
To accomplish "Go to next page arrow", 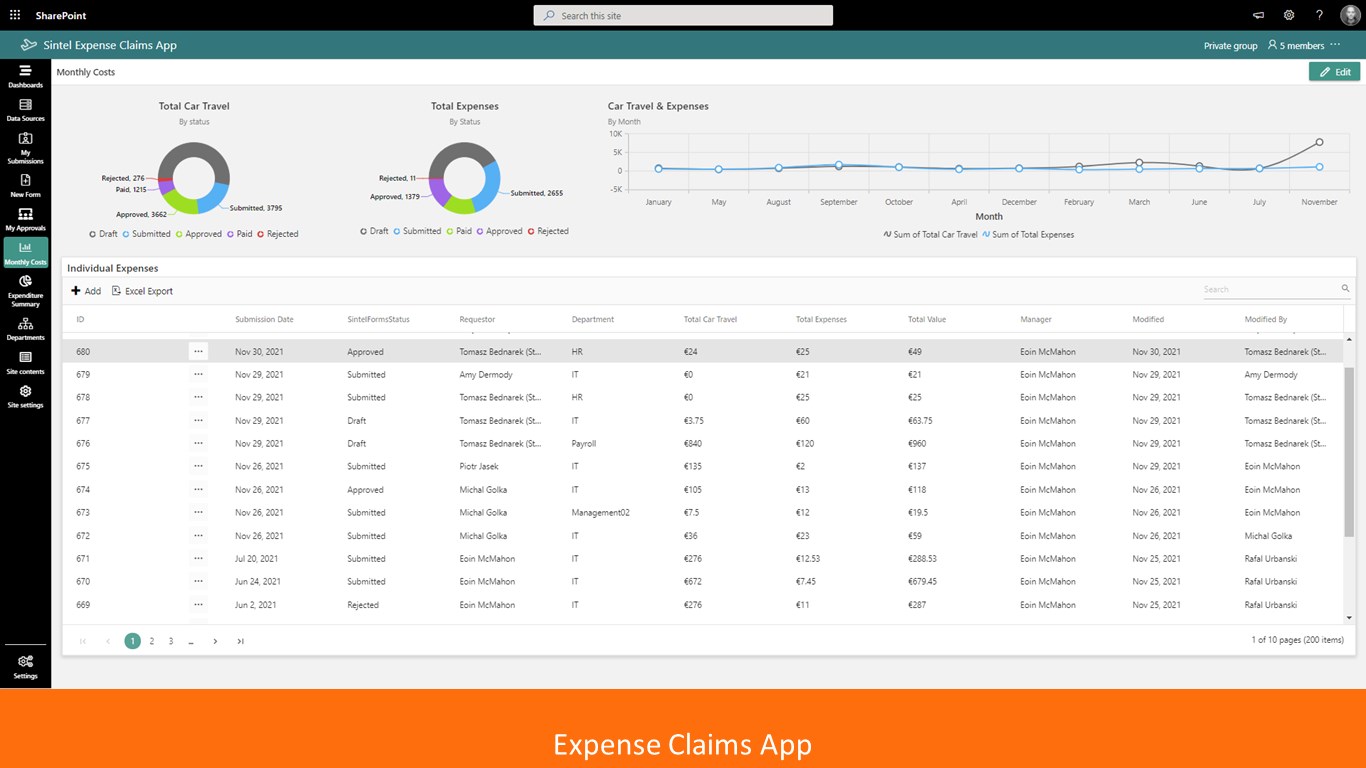I will tap(215, 641).
